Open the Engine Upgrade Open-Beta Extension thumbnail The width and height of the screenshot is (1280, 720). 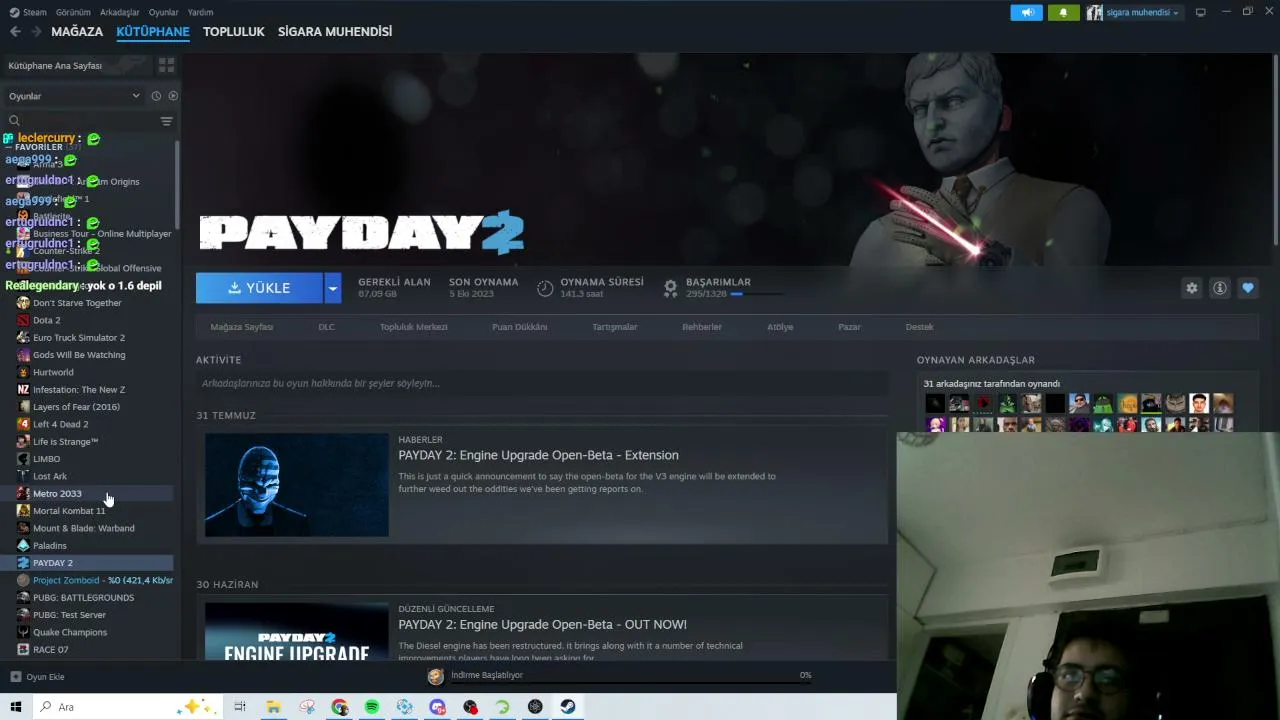coord(297,485)
